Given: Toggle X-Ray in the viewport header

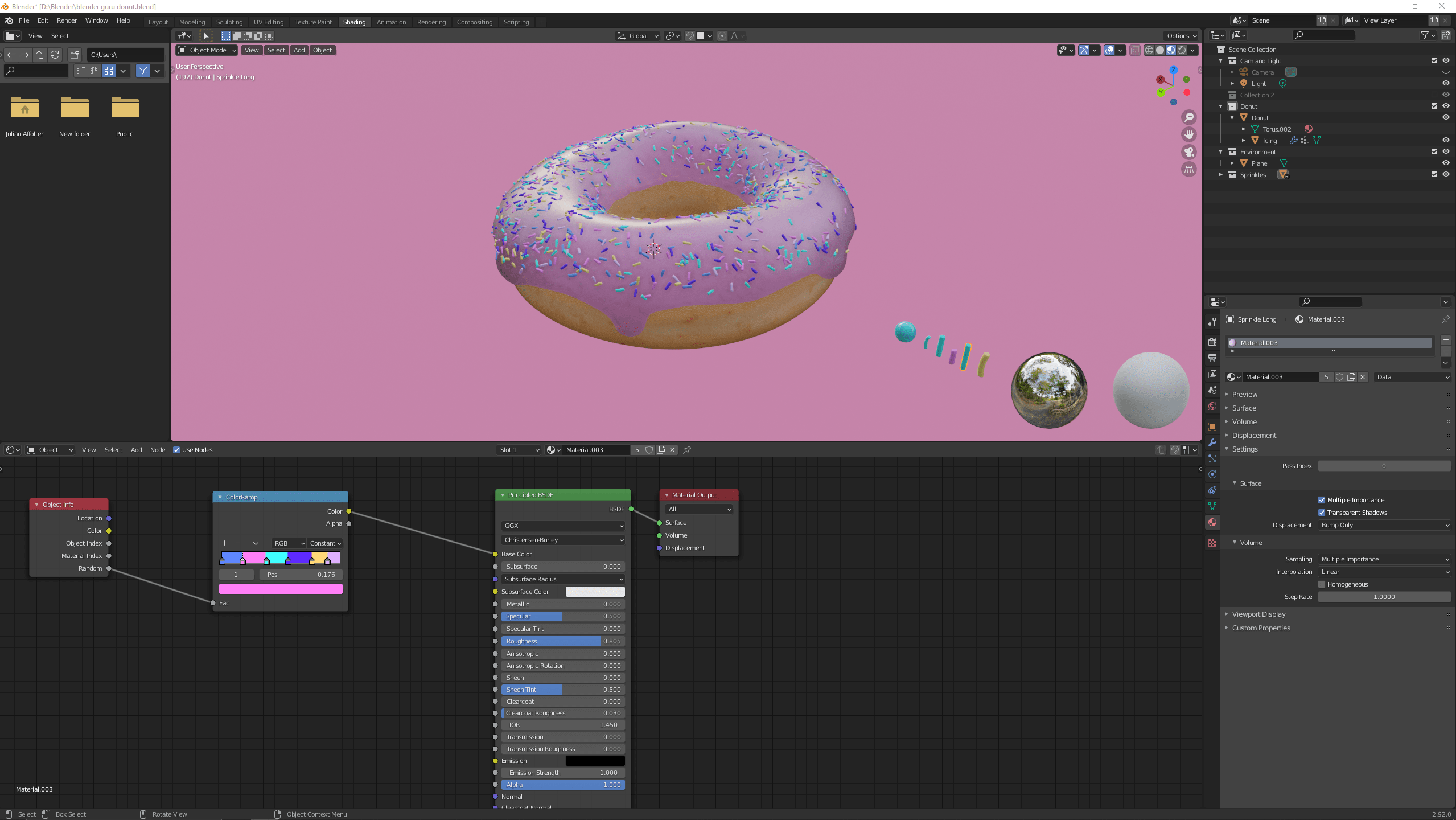Looking at the screenshot, I should click(1134, 50).
